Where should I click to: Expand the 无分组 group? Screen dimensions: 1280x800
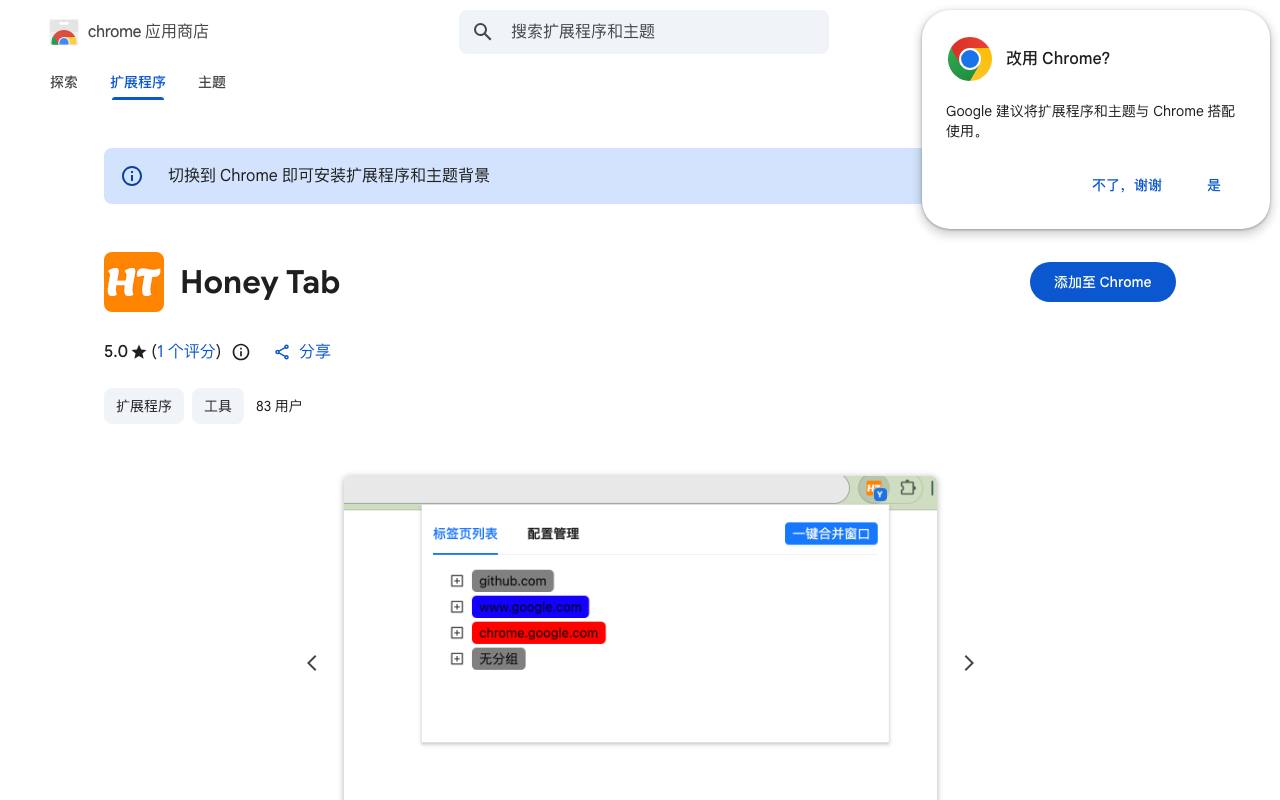[x=457, y=659]
